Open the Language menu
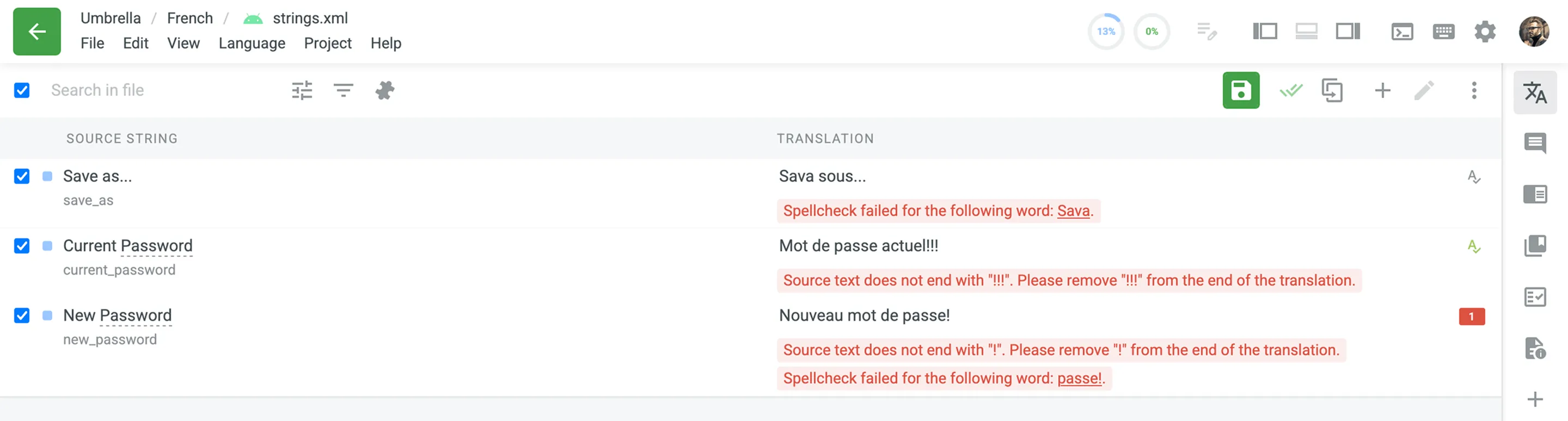 [252, 43]
